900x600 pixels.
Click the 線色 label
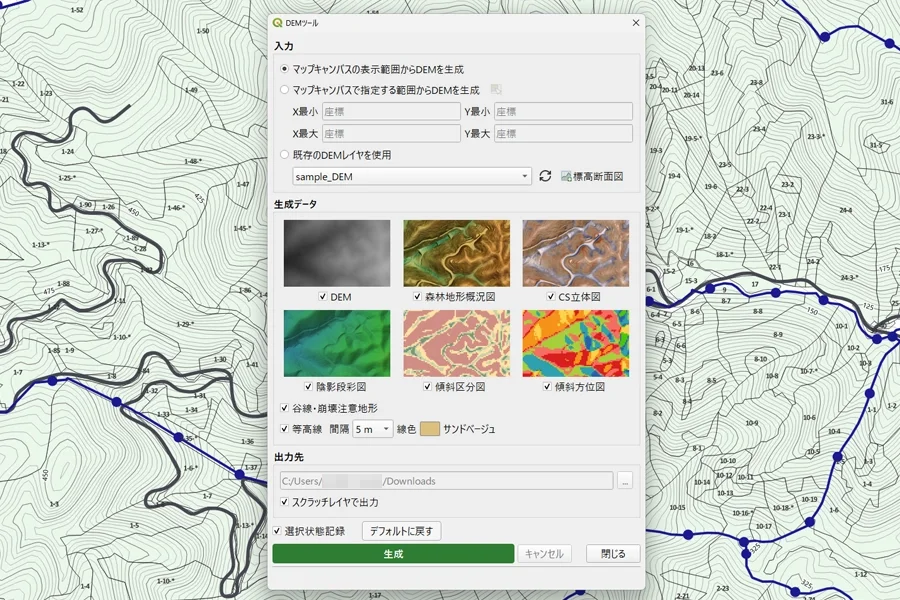406,429
